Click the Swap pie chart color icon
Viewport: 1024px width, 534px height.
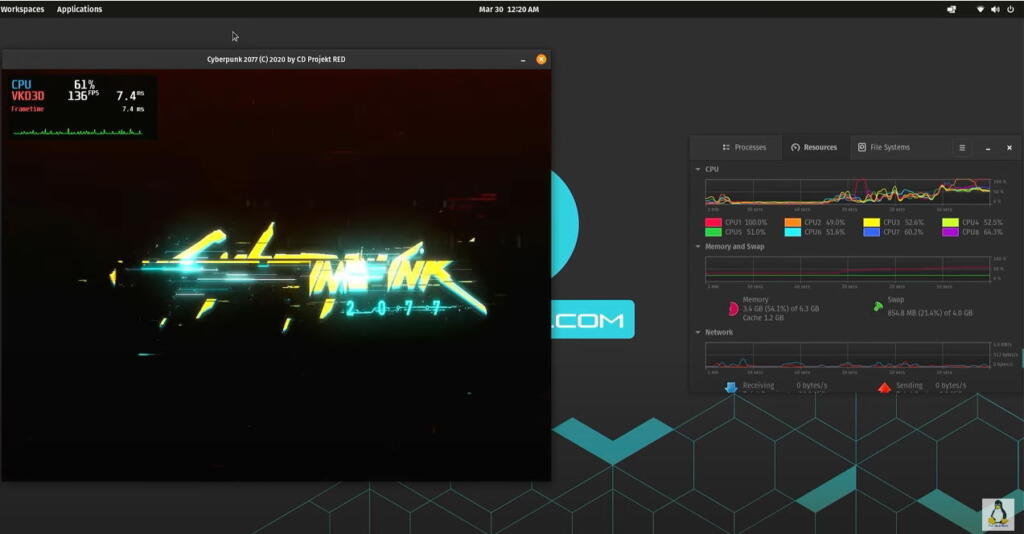pos(878,306)
